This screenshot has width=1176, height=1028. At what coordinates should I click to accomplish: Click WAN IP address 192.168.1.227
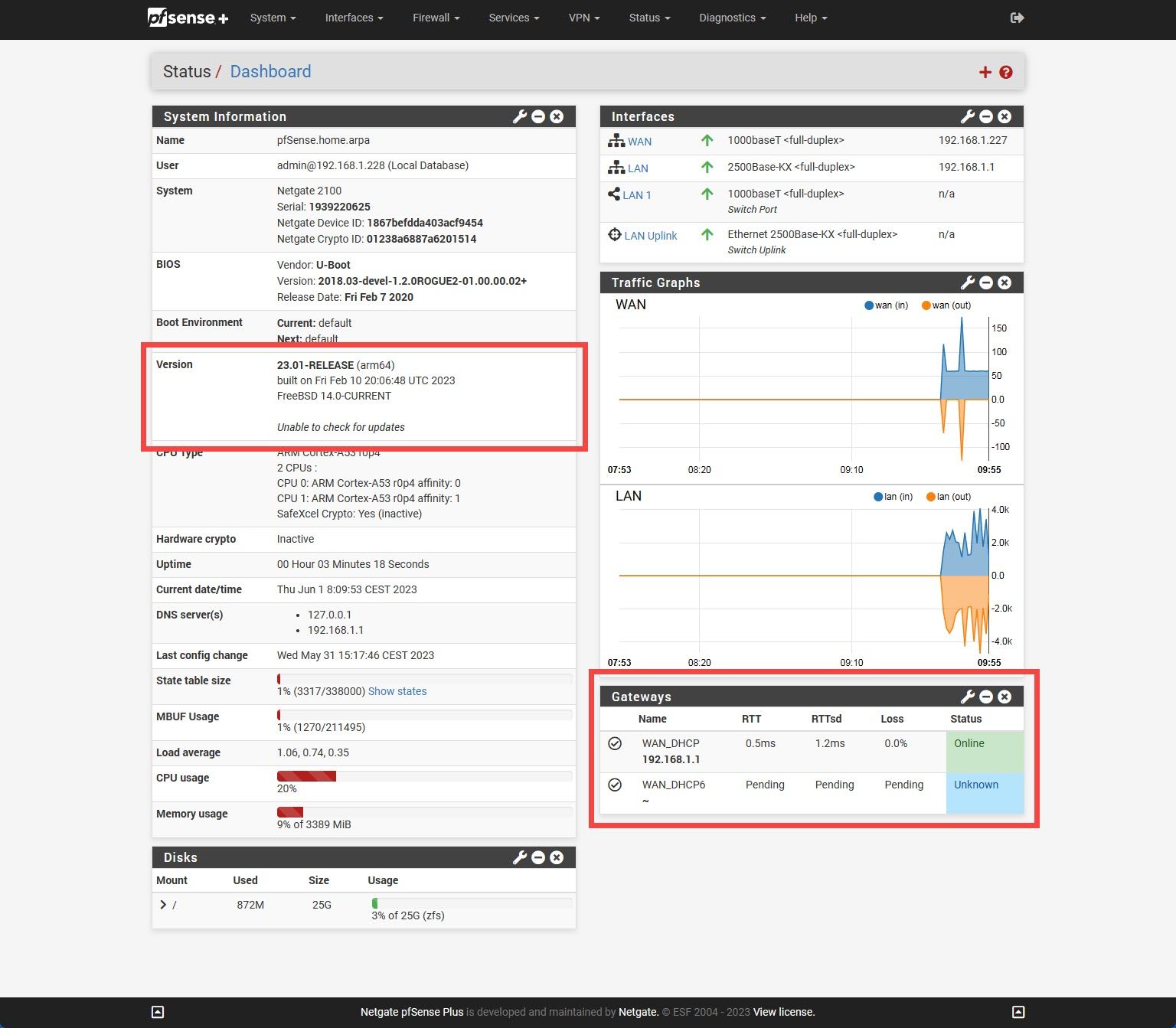[x=972, y=140]
